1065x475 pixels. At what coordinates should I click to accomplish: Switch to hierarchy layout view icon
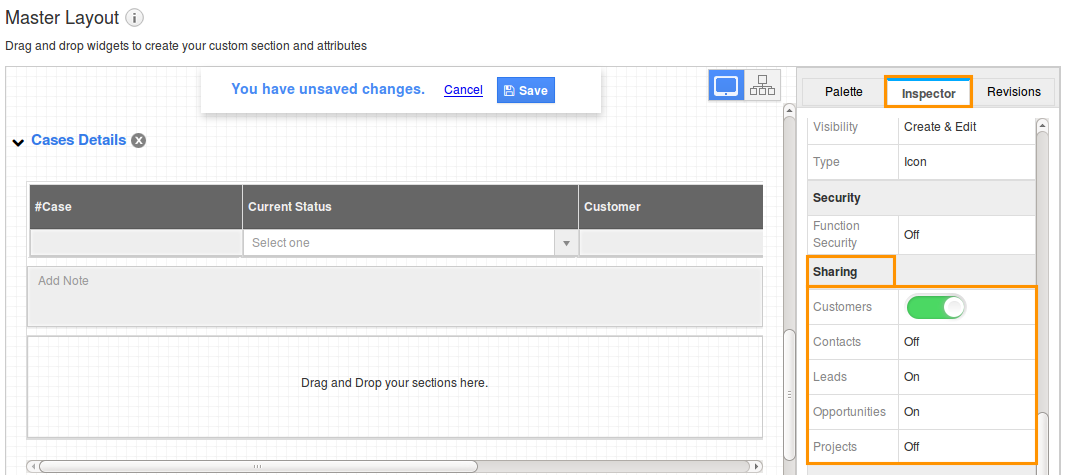(762, 86)
